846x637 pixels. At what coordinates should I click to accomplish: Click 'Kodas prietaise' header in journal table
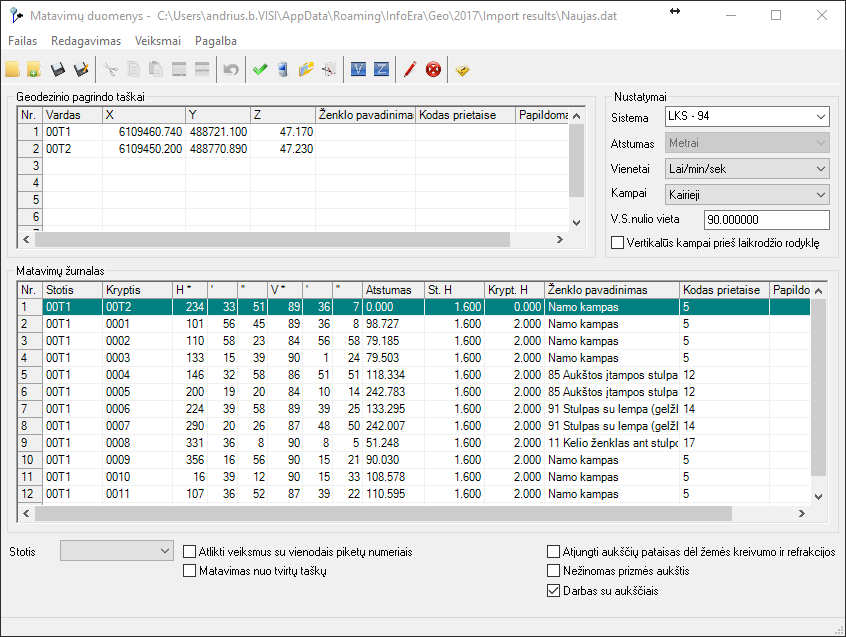coord(724,290)
